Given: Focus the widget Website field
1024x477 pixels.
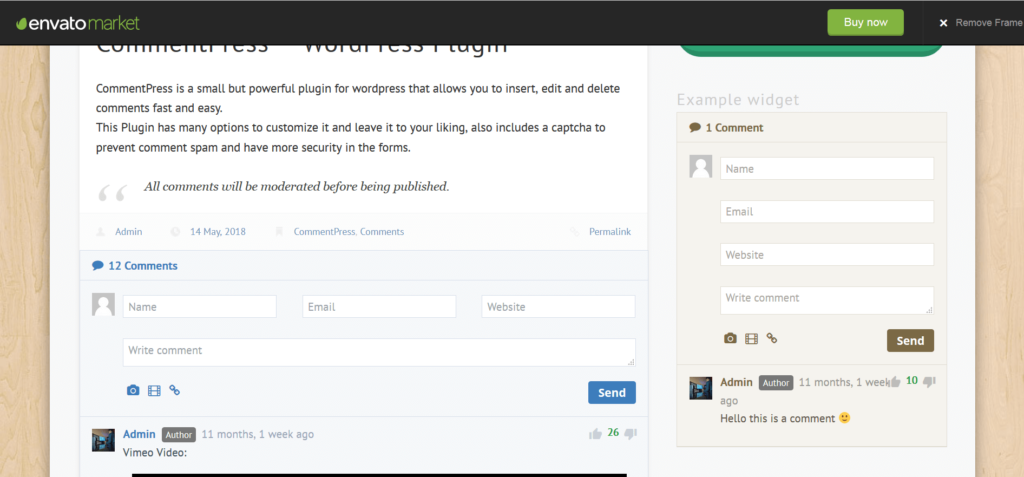Looking at the screenshot, I should tap(827, 255).
